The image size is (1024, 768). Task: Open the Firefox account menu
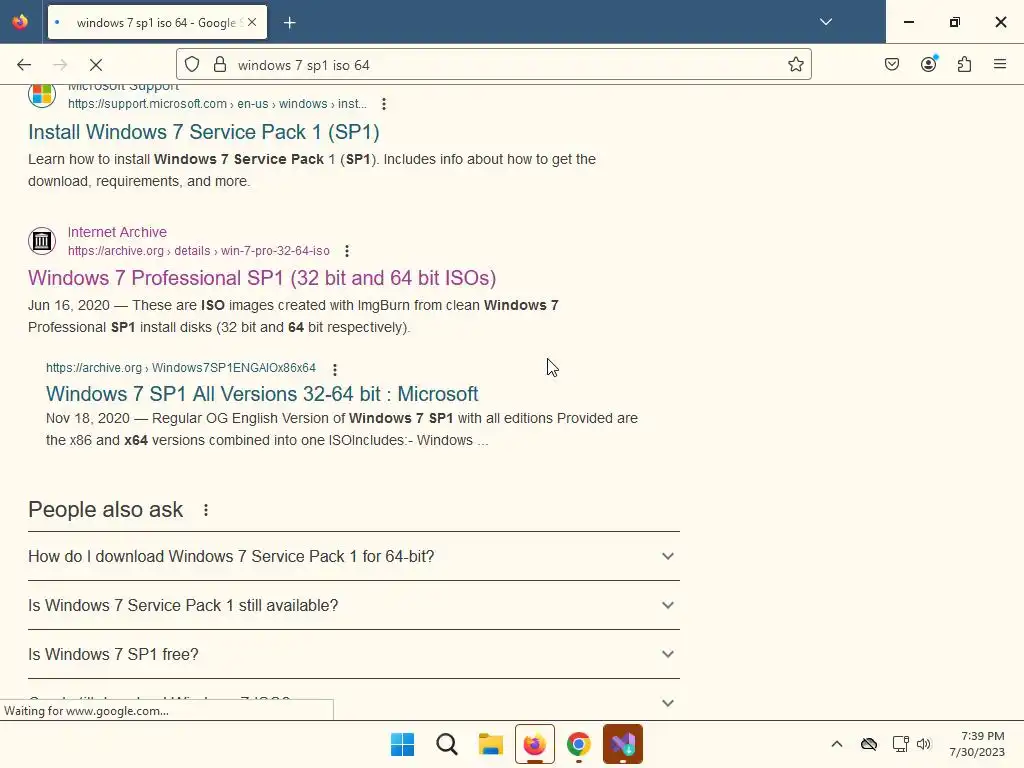(x=929, y=64)
